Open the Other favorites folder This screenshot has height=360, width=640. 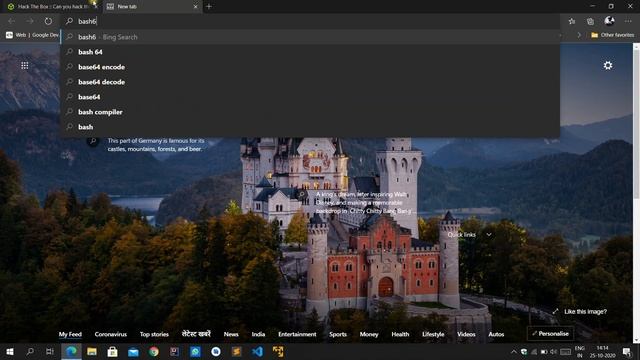[613, 35]
